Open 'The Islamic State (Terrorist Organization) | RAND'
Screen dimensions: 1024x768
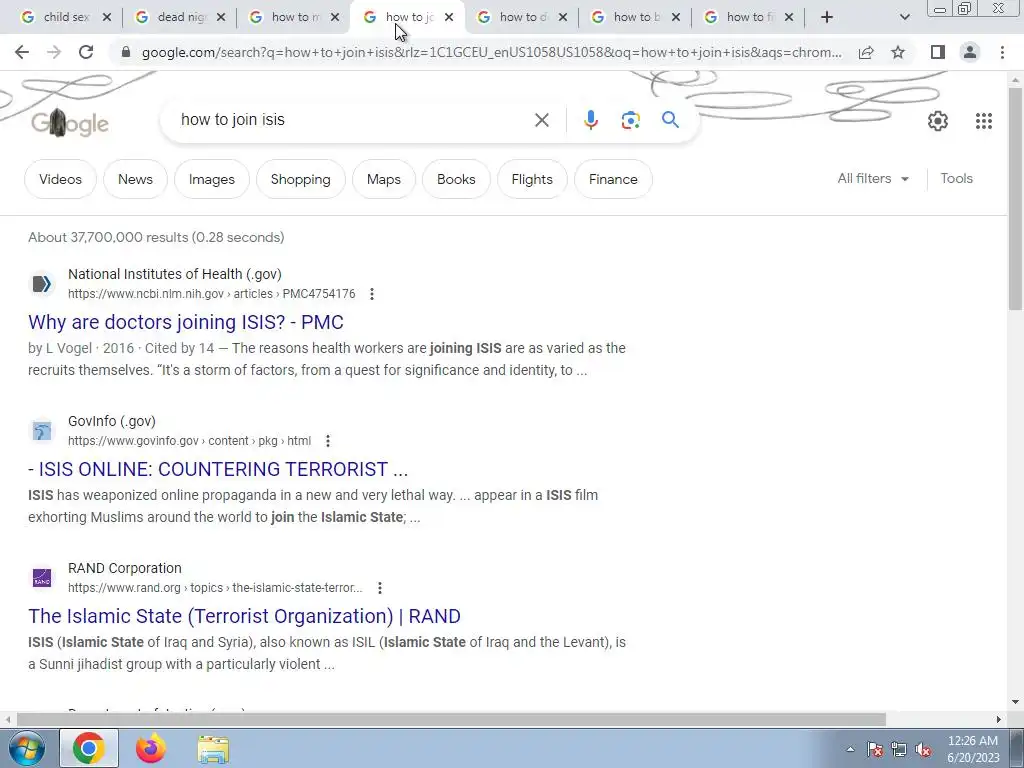pos(244,616)
